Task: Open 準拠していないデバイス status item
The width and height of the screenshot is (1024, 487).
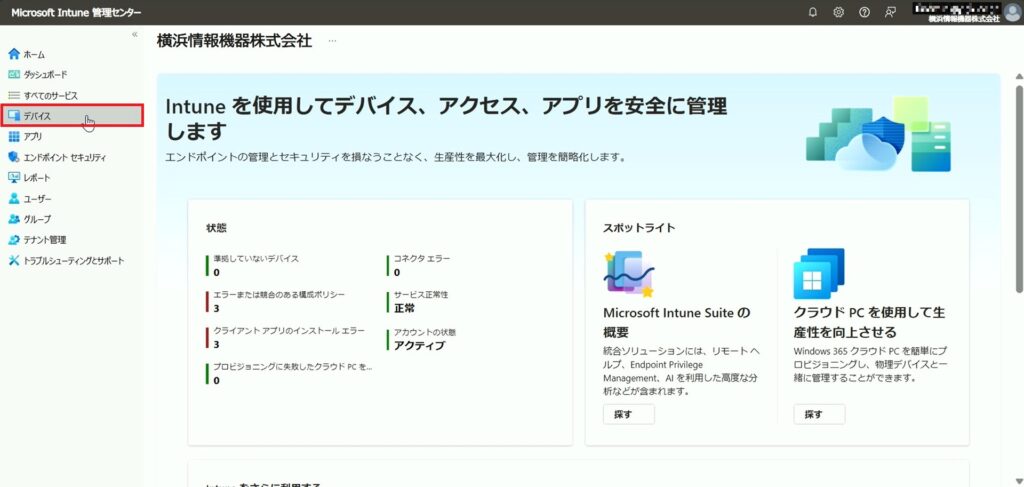Action: pos(256,259)
